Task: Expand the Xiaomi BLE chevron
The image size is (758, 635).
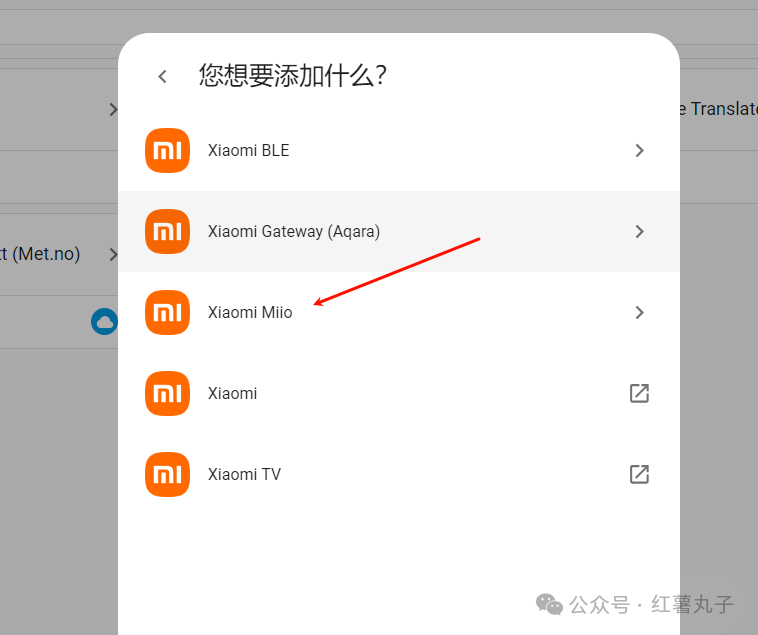Action: click(640, 150)
